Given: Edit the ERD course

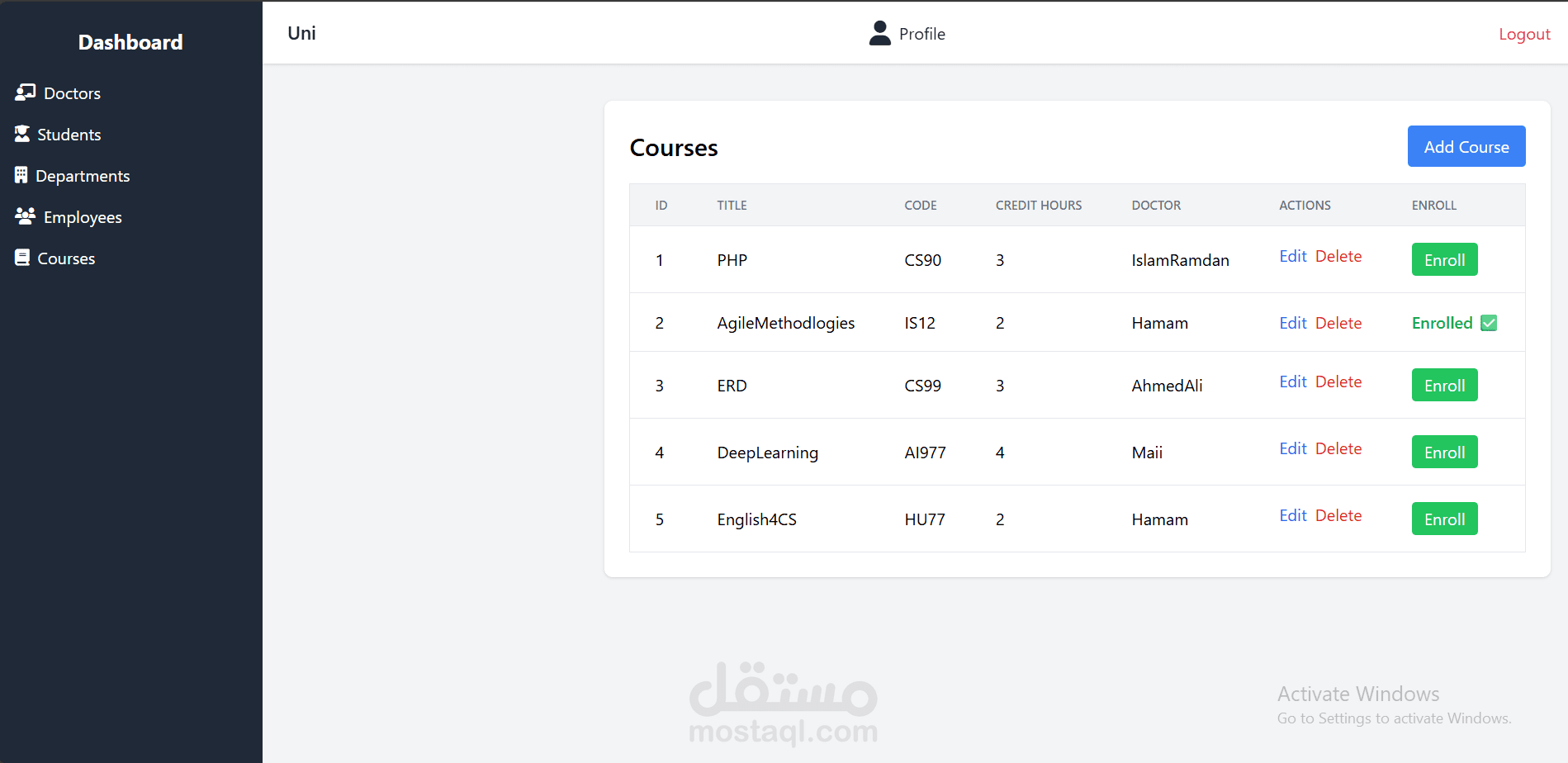Looking at the screenshot, I should pyautogui.click(x=1293, y=381).
